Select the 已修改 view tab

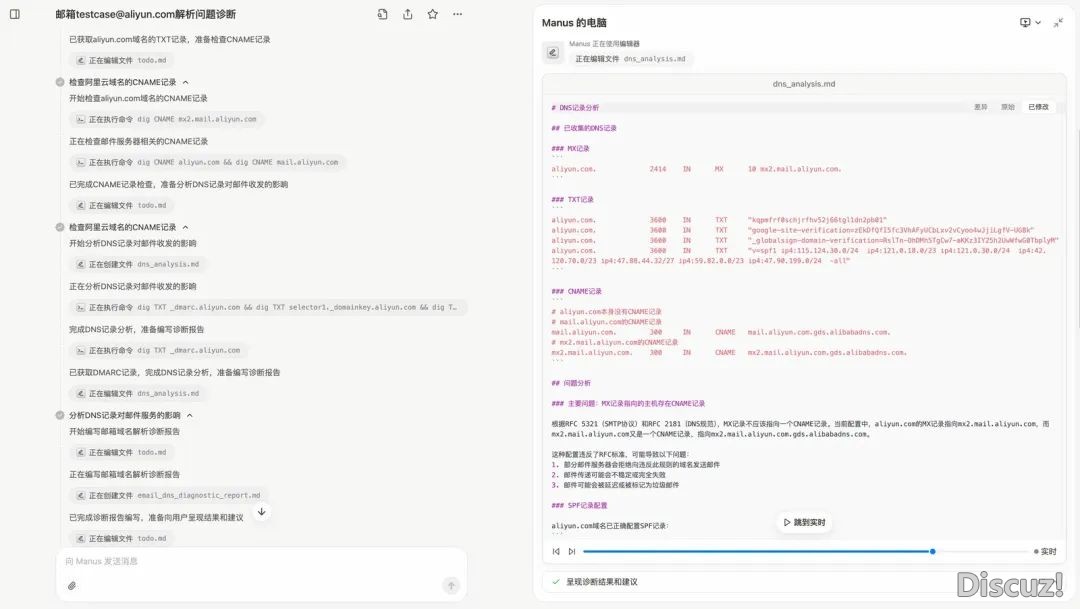(1038, 107)
